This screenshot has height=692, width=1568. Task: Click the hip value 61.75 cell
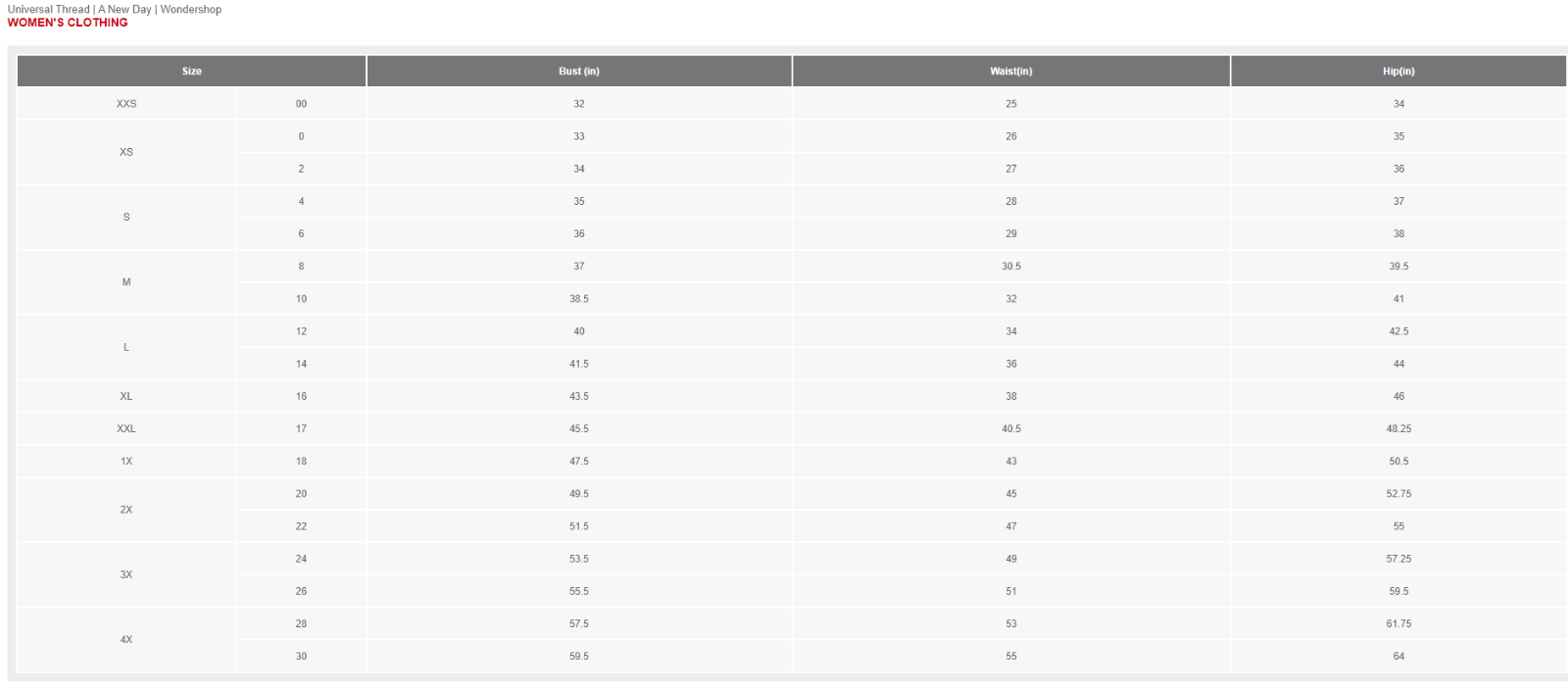pyautogui.click(x=1398, y=624)
